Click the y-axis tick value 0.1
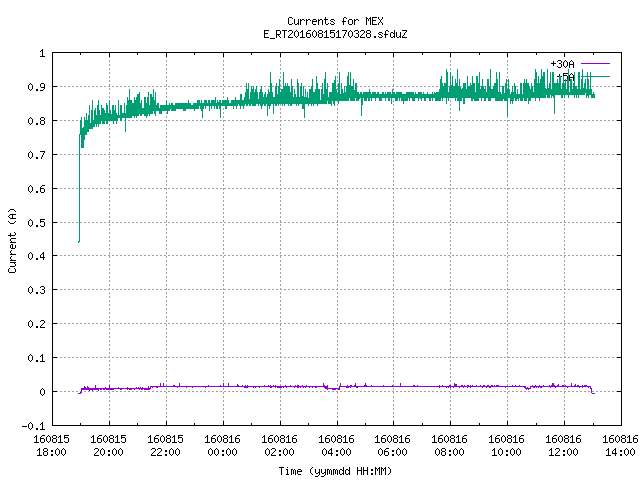 click(36, 358)
